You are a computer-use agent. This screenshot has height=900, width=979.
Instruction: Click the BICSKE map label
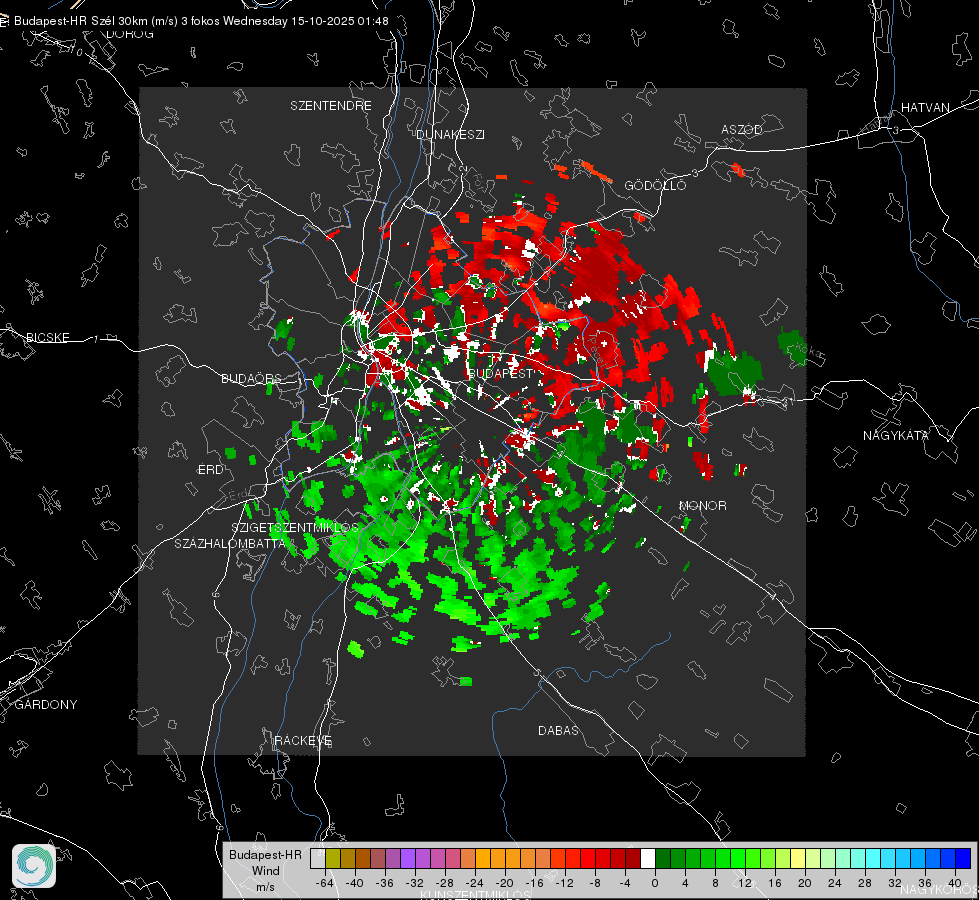47,337
